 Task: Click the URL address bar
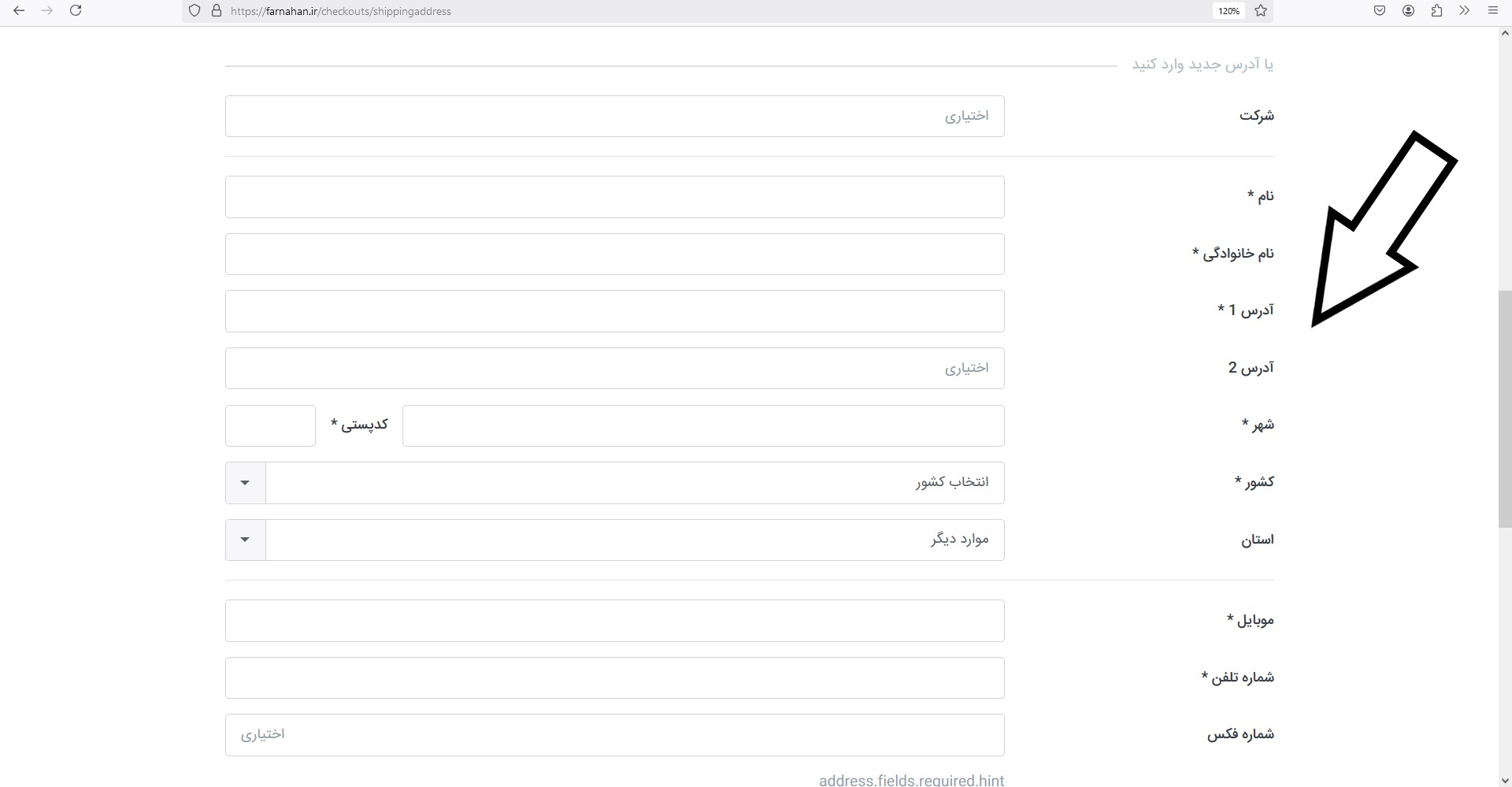point(709,11)
